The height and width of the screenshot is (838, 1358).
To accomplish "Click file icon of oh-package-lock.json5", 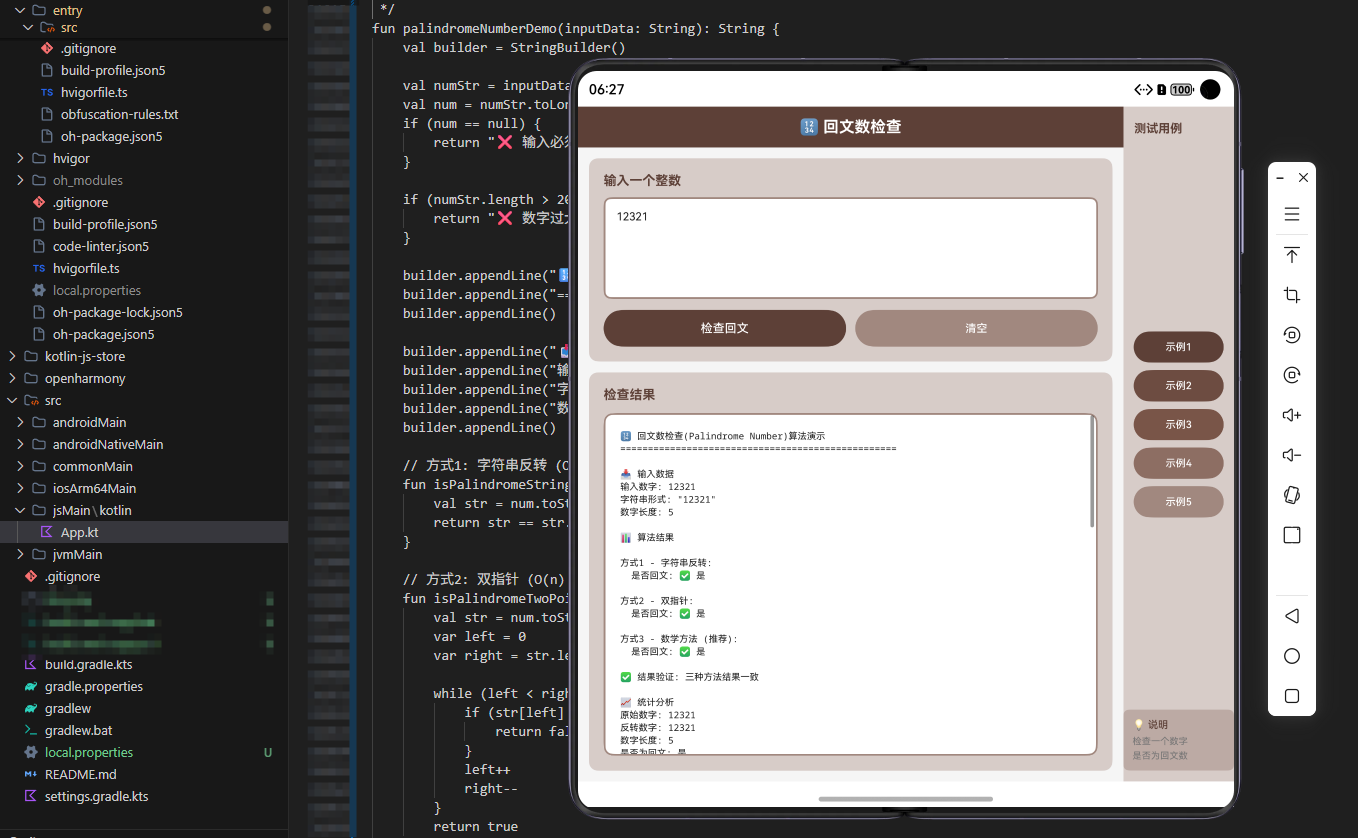I will (x=38, y=312).
